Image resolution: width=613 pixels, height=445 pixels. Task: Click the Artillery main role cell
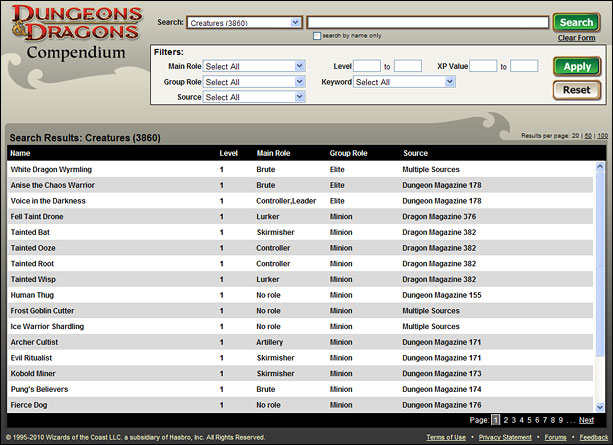[269, 342]
